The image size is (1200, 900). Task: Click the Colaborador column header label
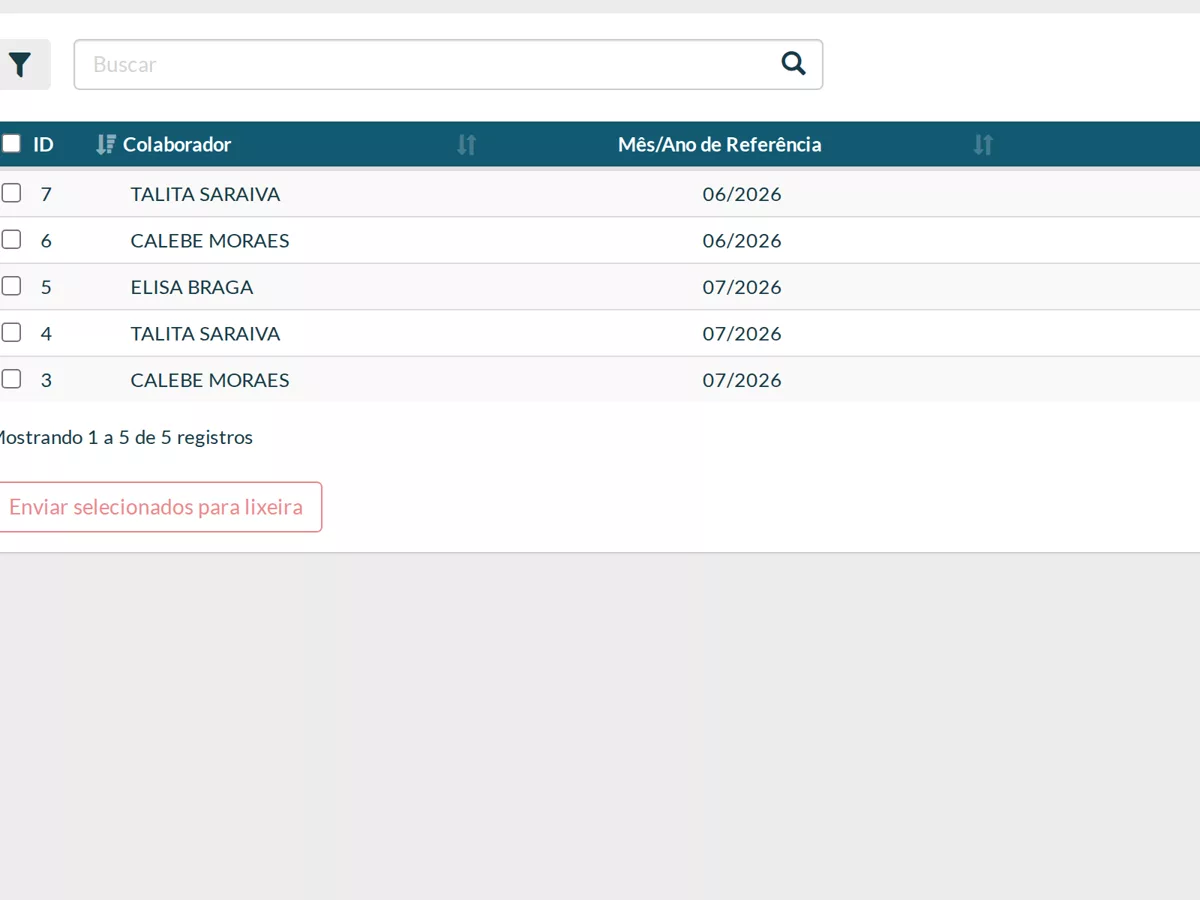tap(177, 145)
